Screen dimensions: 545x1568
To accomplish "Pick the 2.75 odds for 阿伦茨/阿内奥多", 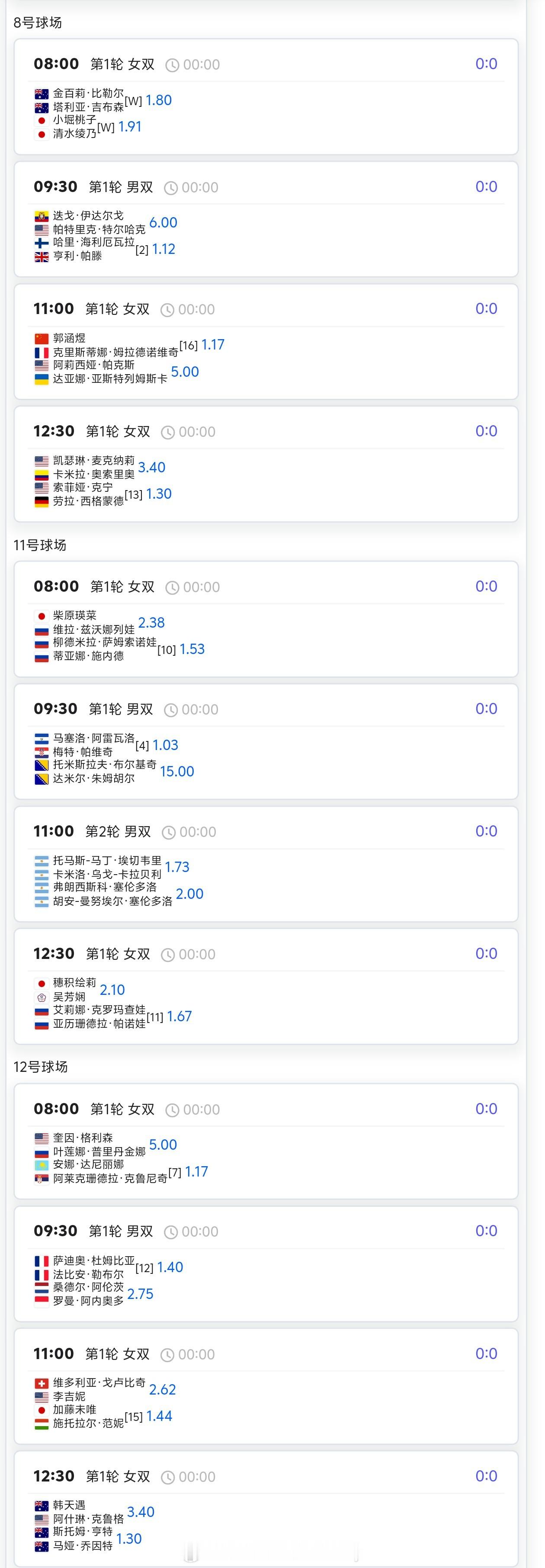I will click(x=140, y=1294).
